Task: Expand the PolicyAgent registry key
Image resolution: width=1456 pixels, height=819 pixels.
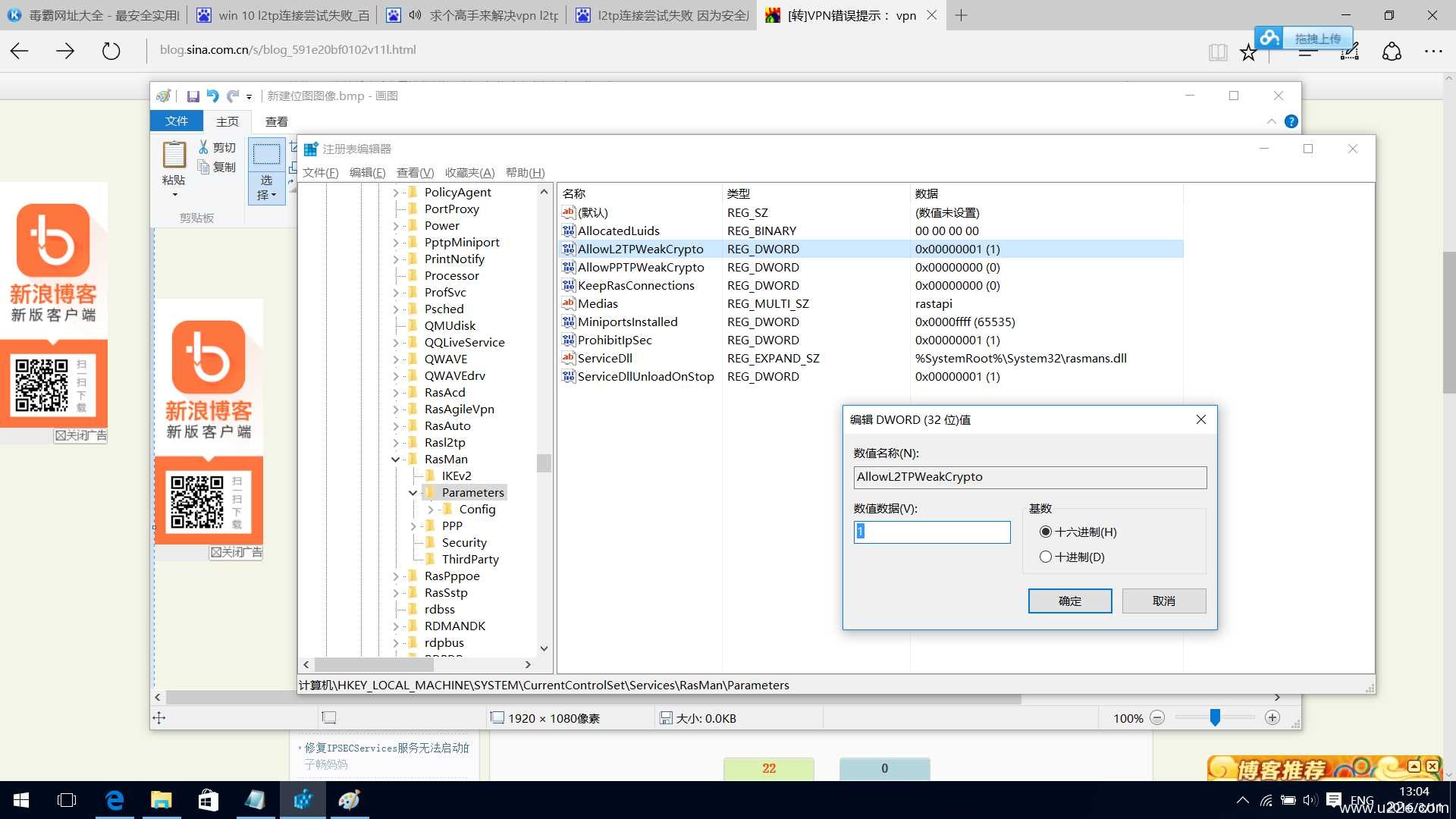Action: coord(395,192)
